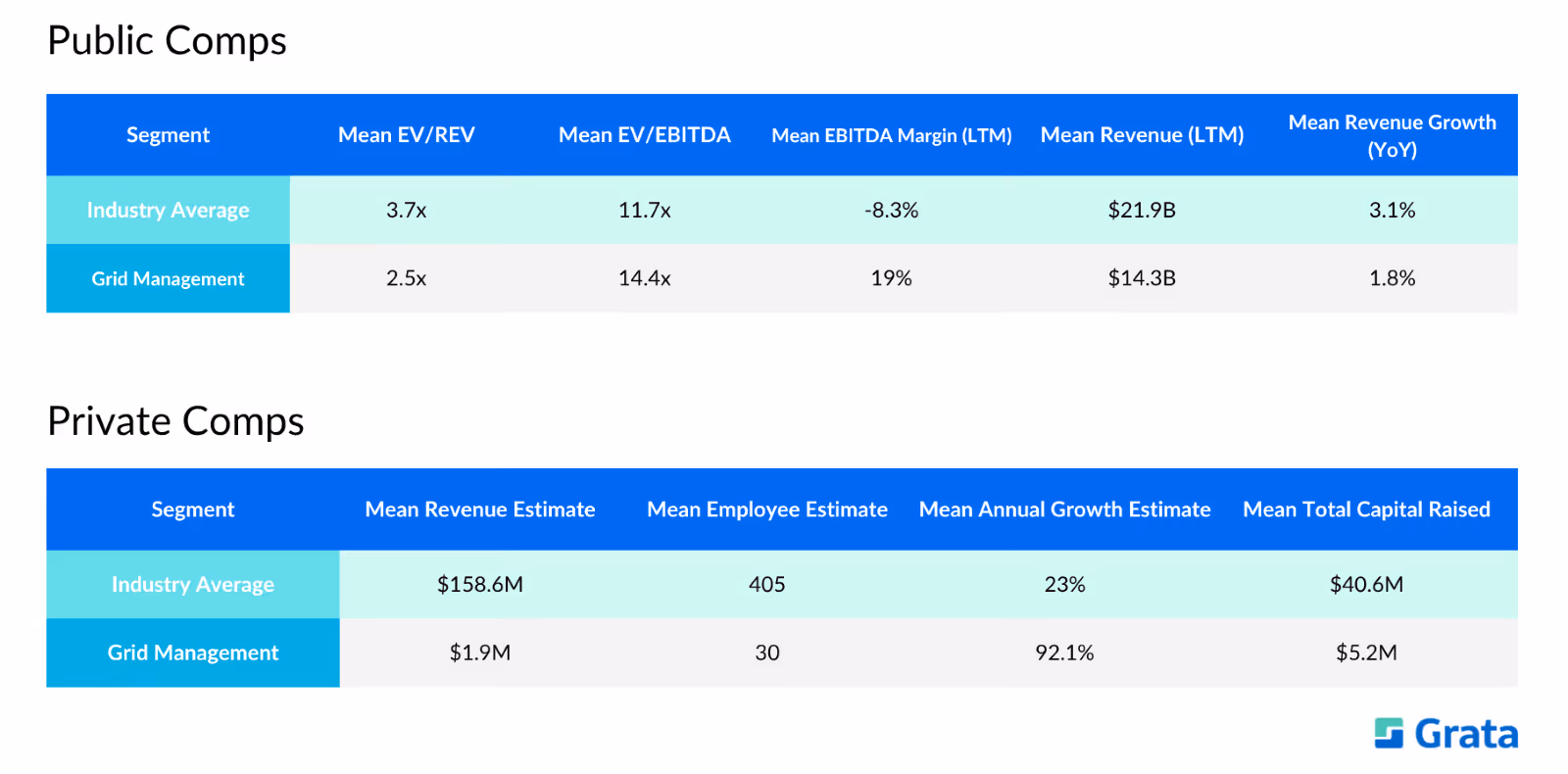Click the Grata logo icon
The width and height of the screenshot is (1568, 774).
[x=1389, y=733]
